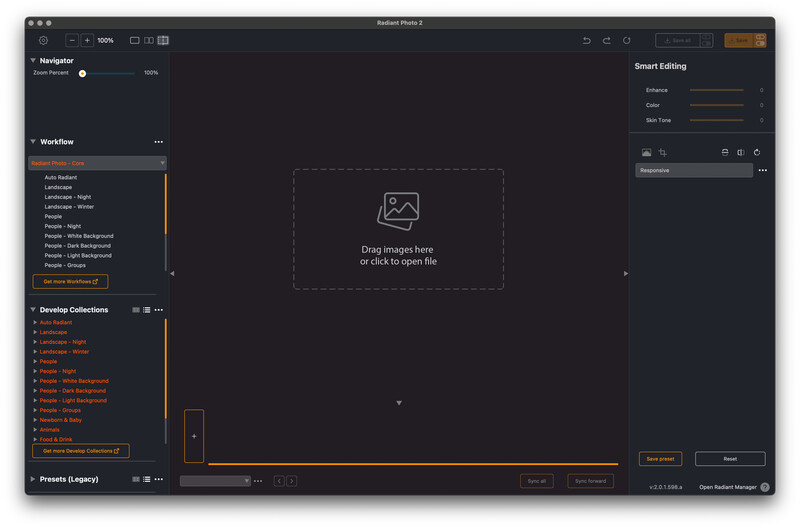Open the Workflow panel more options menu
This screenshot has height=528, width=800.
click(x=159, y=142)
